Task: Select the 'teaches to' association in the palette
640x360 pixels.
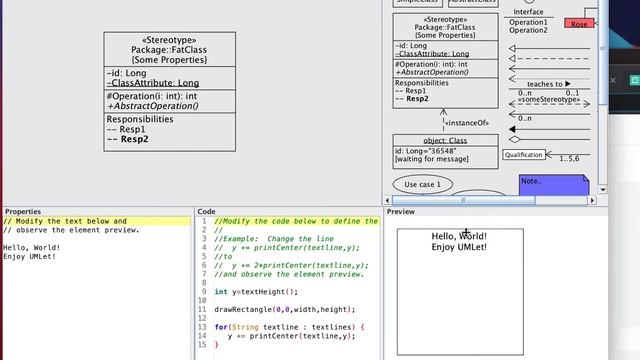Action: pyautogui.click(x=549, y=87)
